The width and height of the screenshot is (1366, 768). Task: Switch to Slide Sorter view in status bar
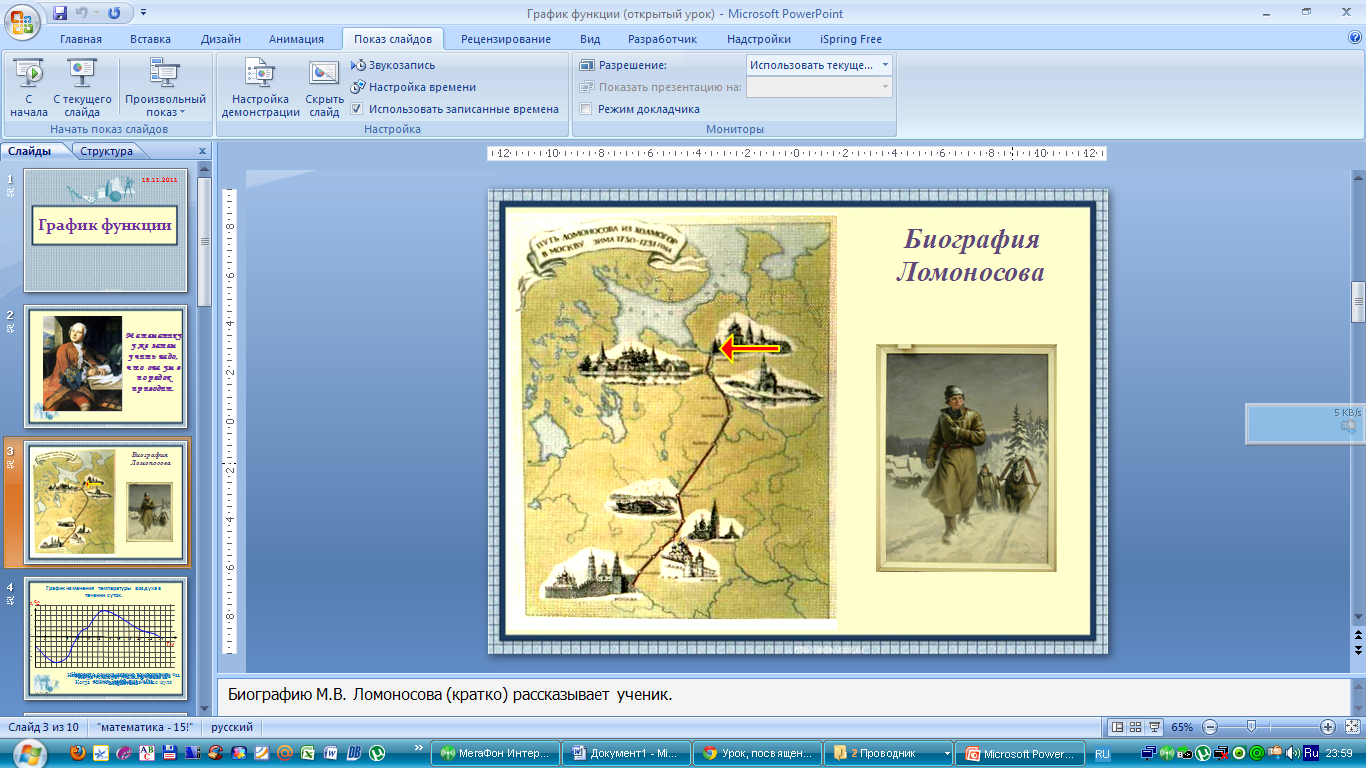tap(1136, 727)
